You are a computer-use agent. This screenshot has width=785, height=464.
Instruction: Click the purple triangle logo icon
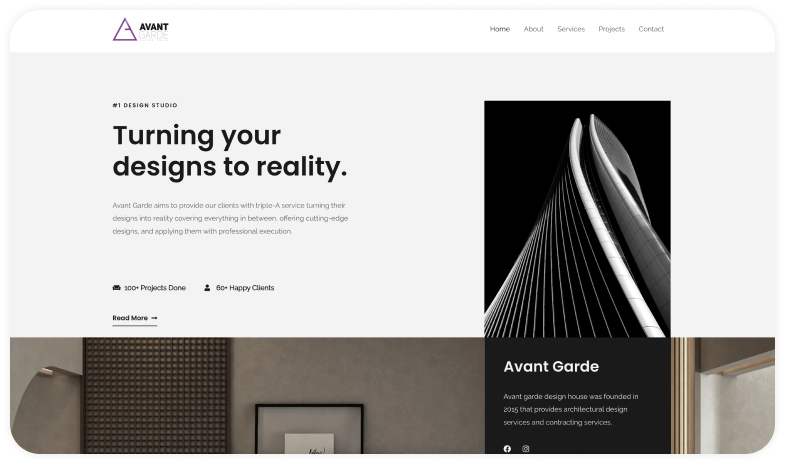point(124,30)
